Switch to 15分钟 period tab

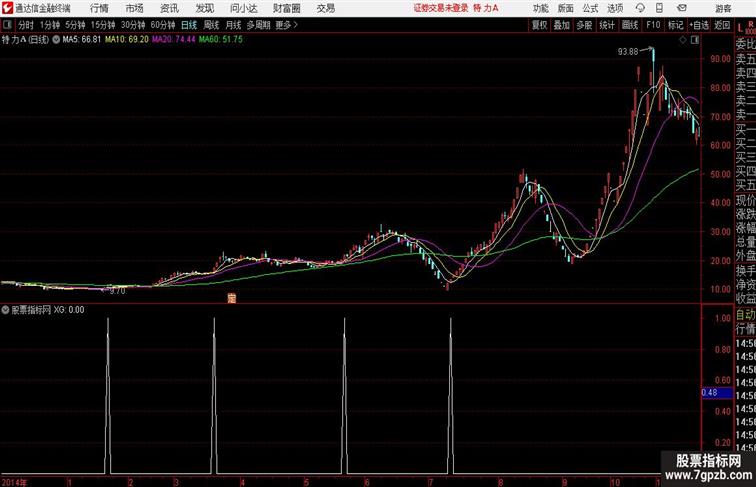(103, 25)
